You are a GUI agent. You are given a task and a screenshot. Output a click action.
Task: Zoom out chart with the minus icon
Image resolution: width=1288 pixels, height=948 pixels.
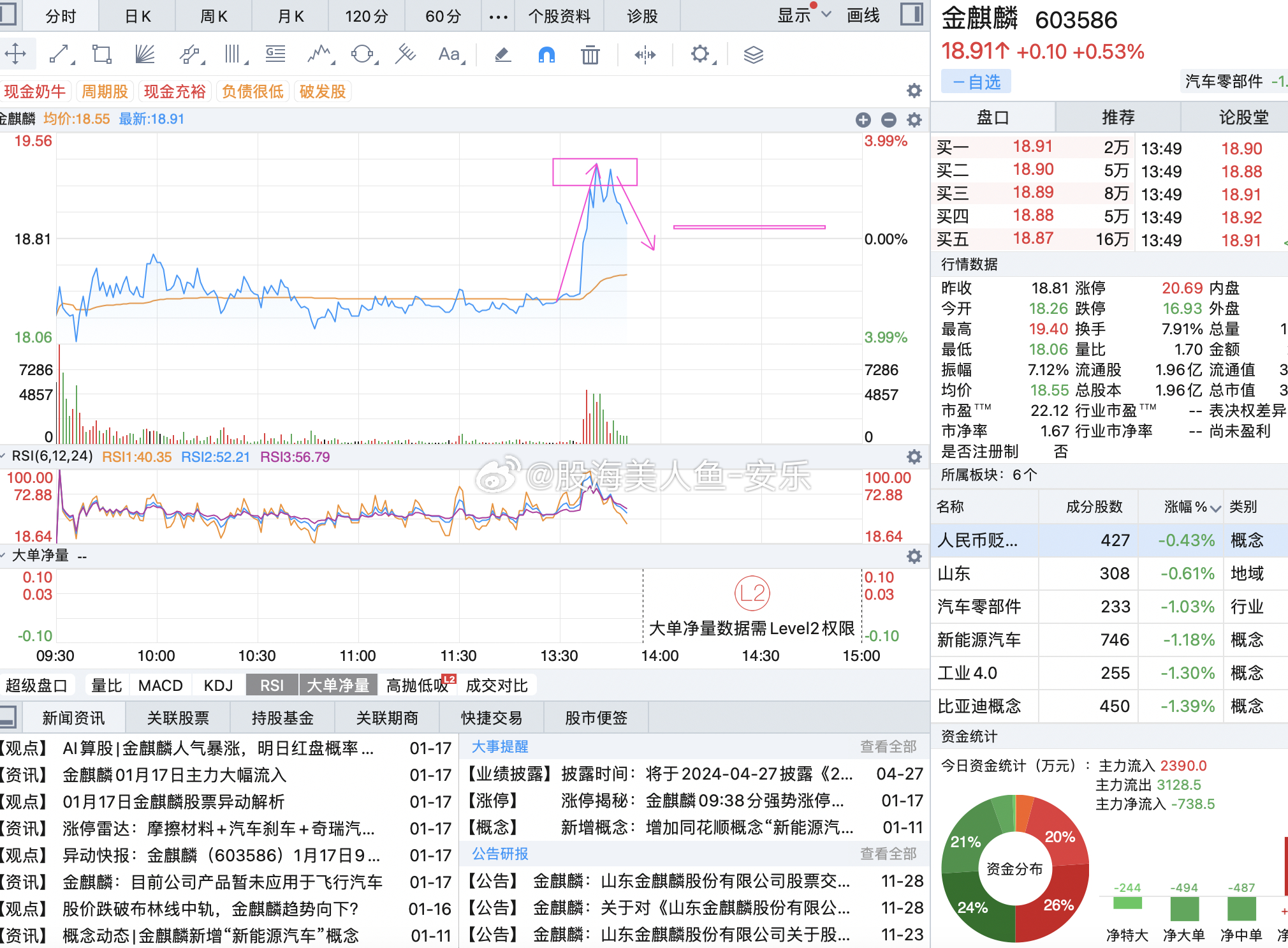tap(889, 120)
